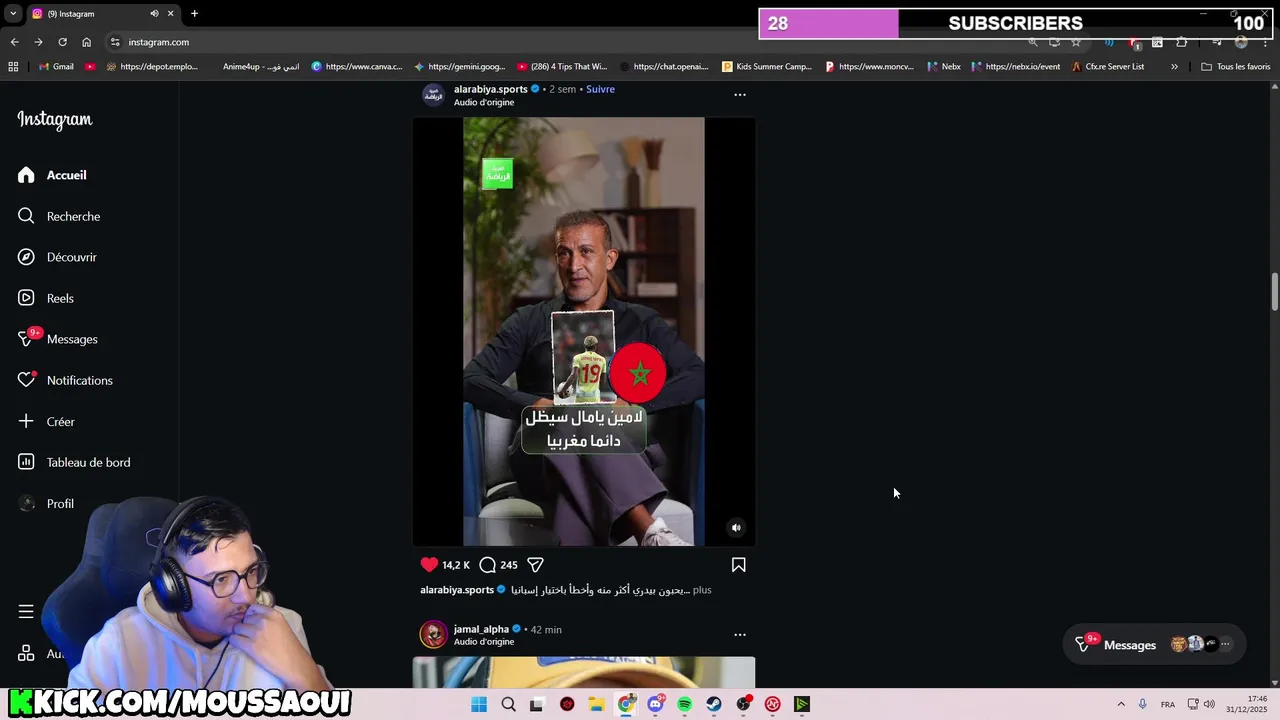
Task: Open Nebx bookmark
Action: point(944,67)
